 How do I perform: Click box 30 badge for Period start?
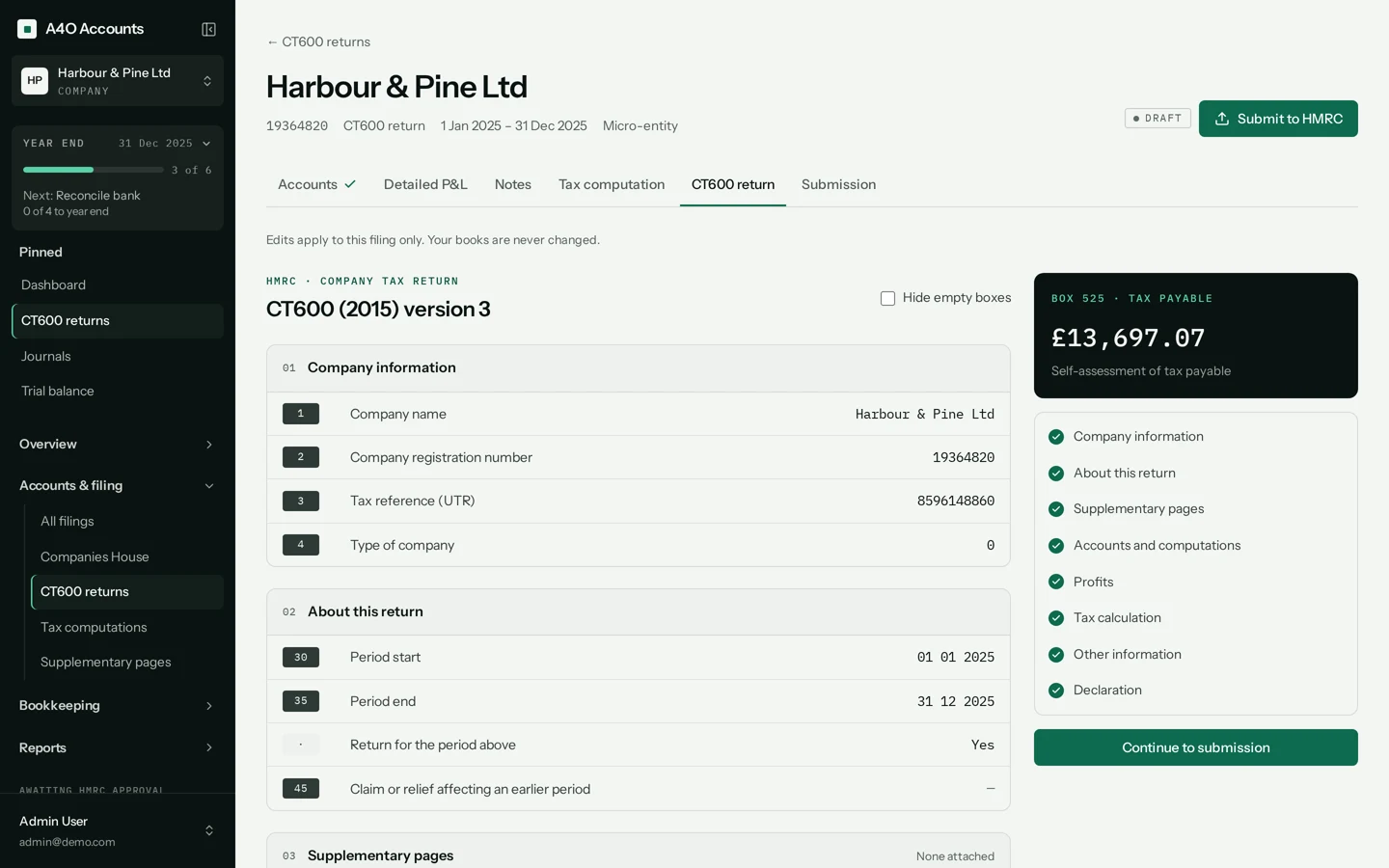301,658
